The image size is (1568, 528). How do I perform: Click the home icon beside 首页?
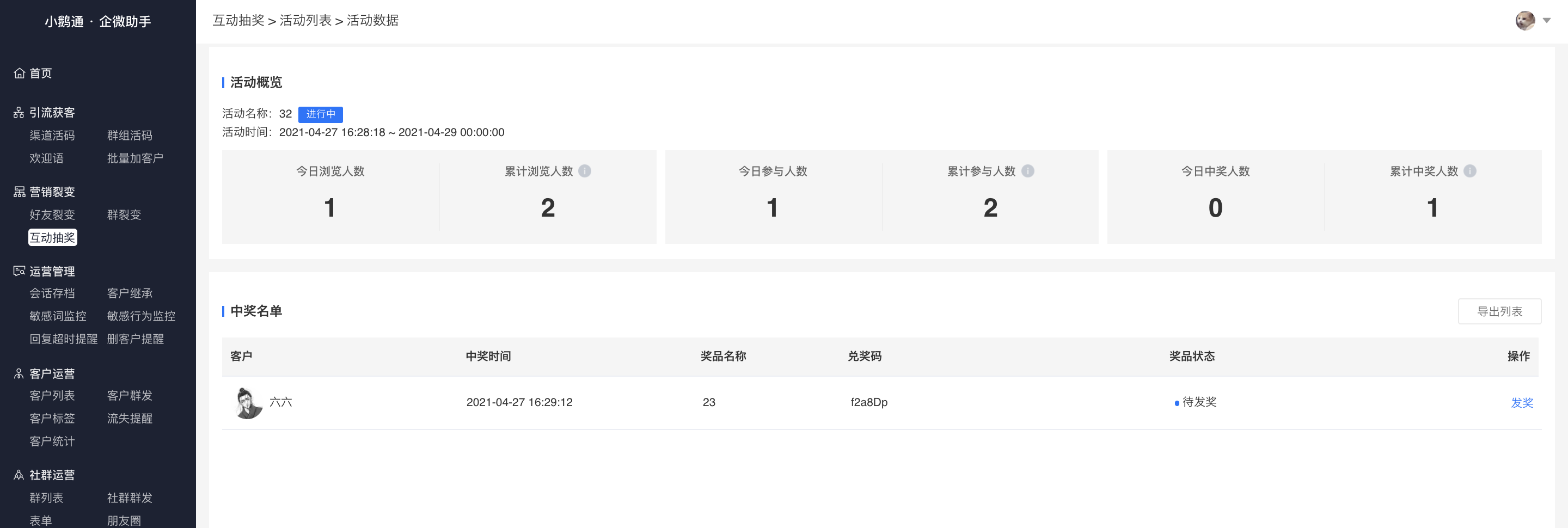point(20,73)
